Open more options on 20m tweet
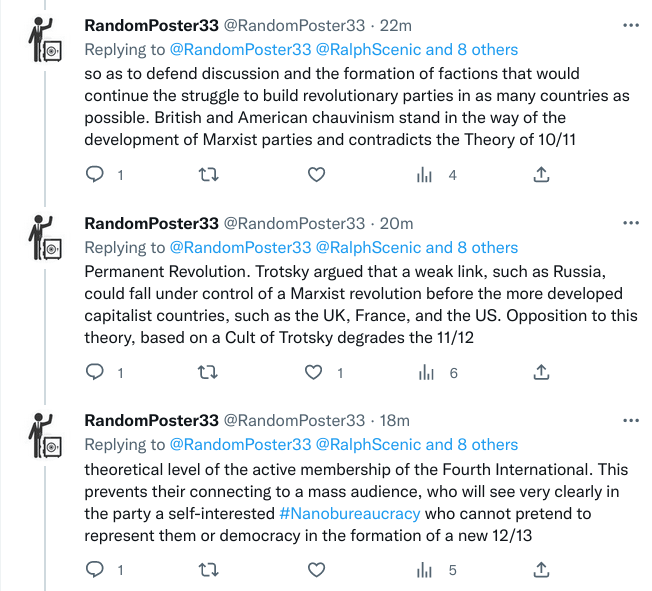This screenshot has width=652, height=591. [x=630, y=222]
